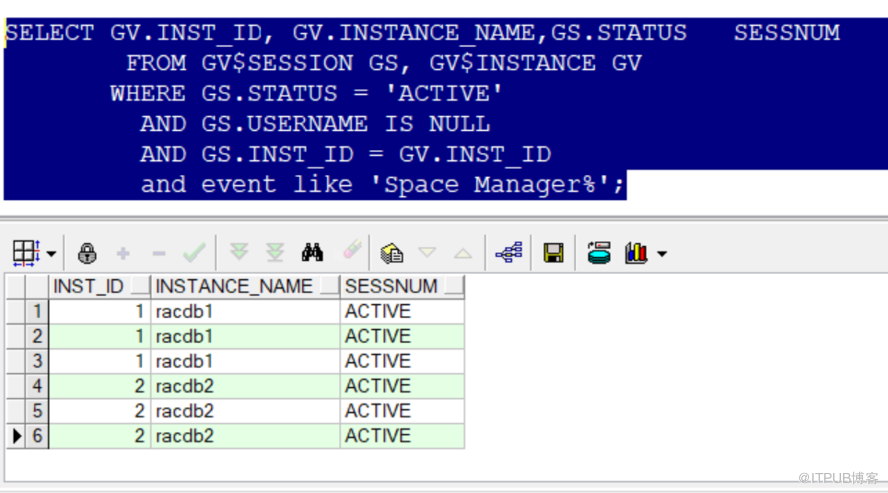This screenshot has width=888, height=493.
Task: Click the connected query tree icon
Action: pyautogui.click(x=509, y=253)
